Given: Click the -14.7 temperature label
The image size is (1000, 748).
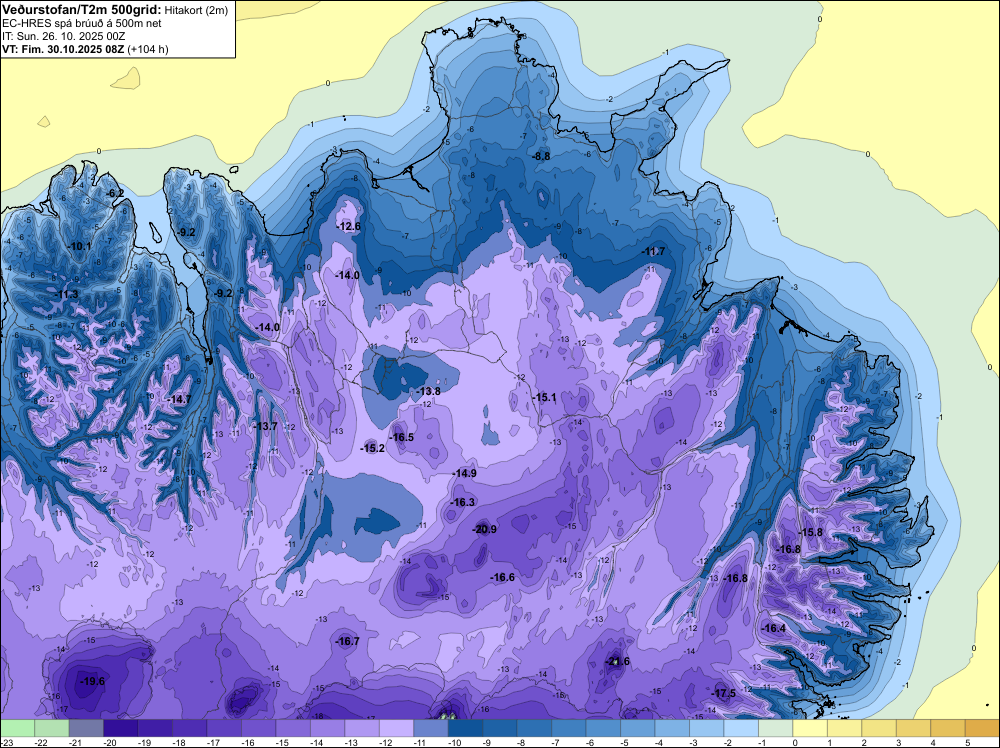Looking at the screenshot, I should tap(179, 399).
